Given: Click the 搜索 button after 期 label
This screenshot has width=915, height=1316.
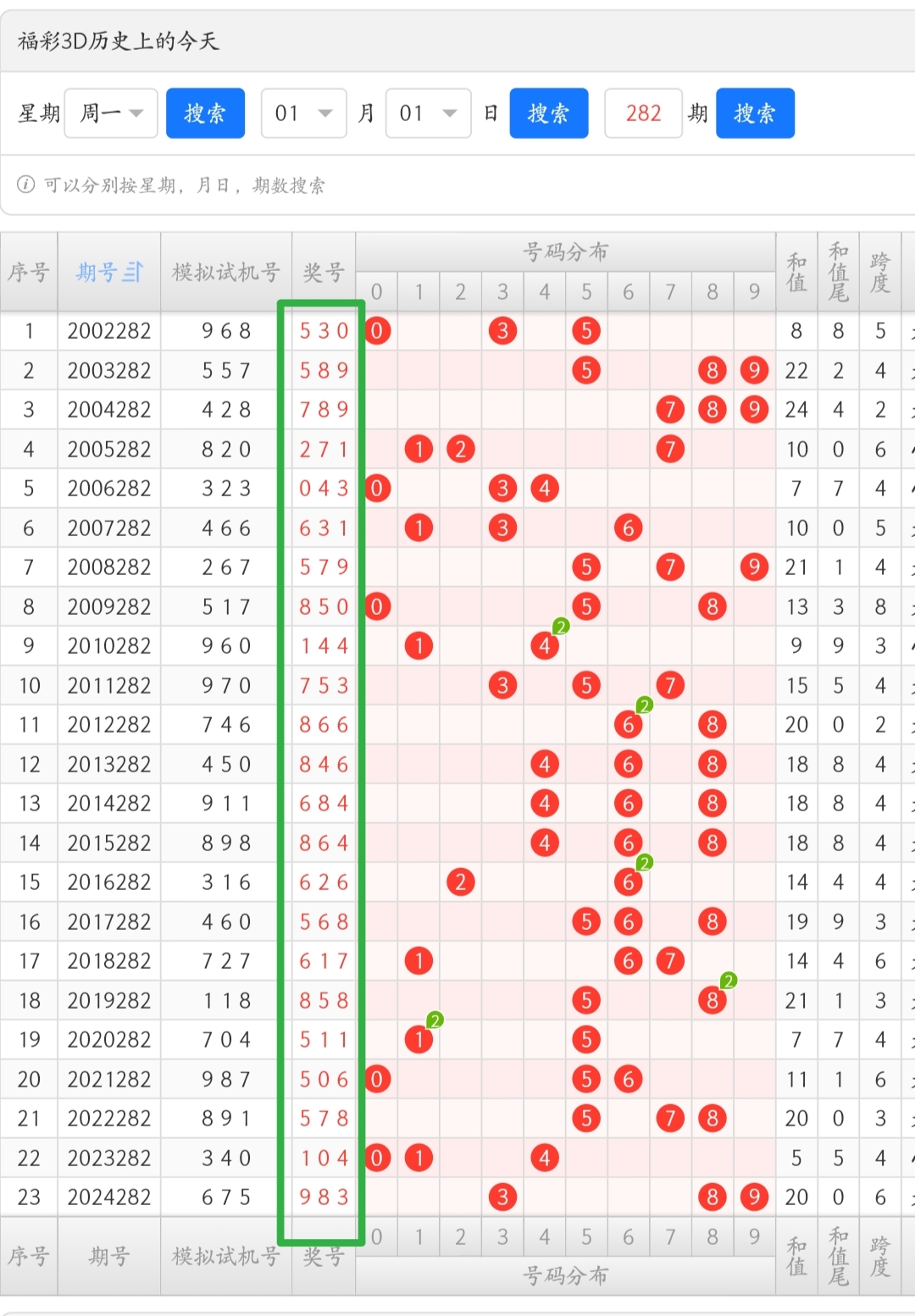Looking at the screenshot, I should click(755, 113).
